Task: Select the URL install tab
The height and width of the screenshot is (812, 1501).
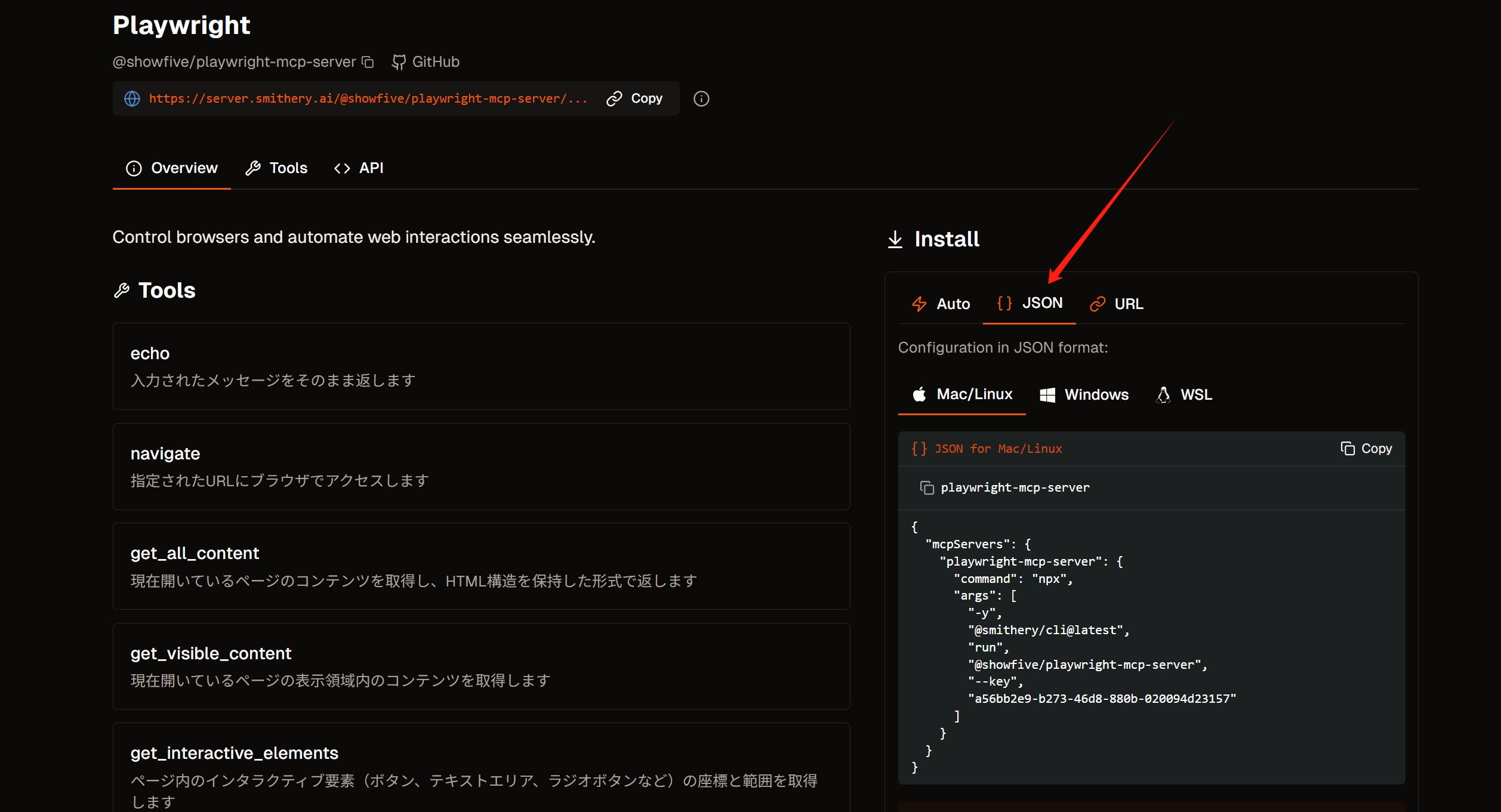Action: 1117,304
